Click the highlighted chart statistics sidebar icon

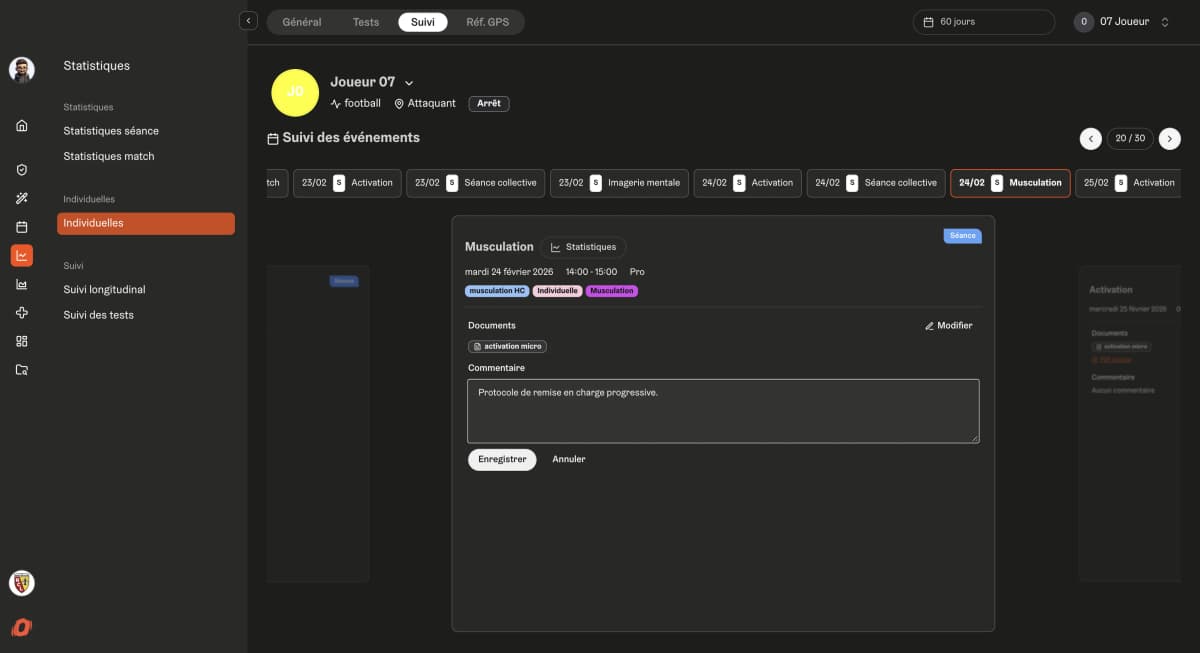click(x=22, y=254)
